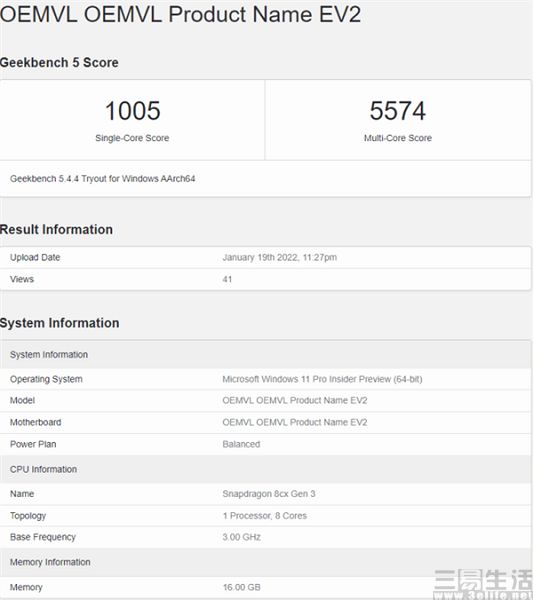533x600 pixels.
Task: Click the System Information table header row
Action: click(x=265, y=355)
